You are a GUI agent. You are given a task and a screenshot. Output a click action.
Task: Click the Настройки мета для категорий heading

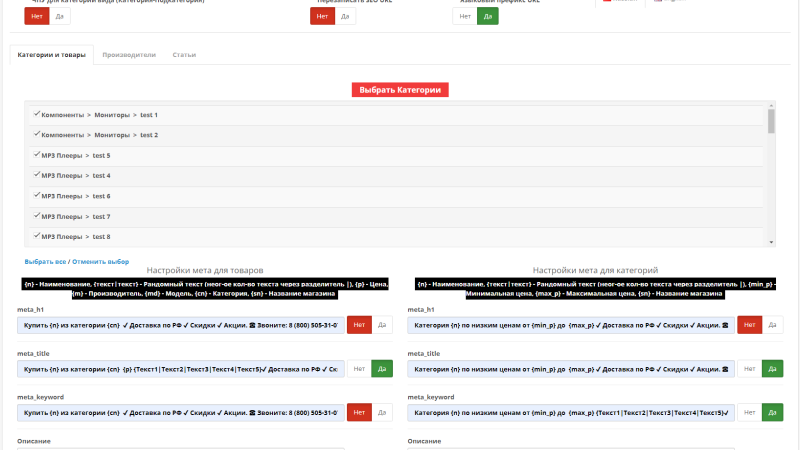pyautogui.click(x=595, y=270)
